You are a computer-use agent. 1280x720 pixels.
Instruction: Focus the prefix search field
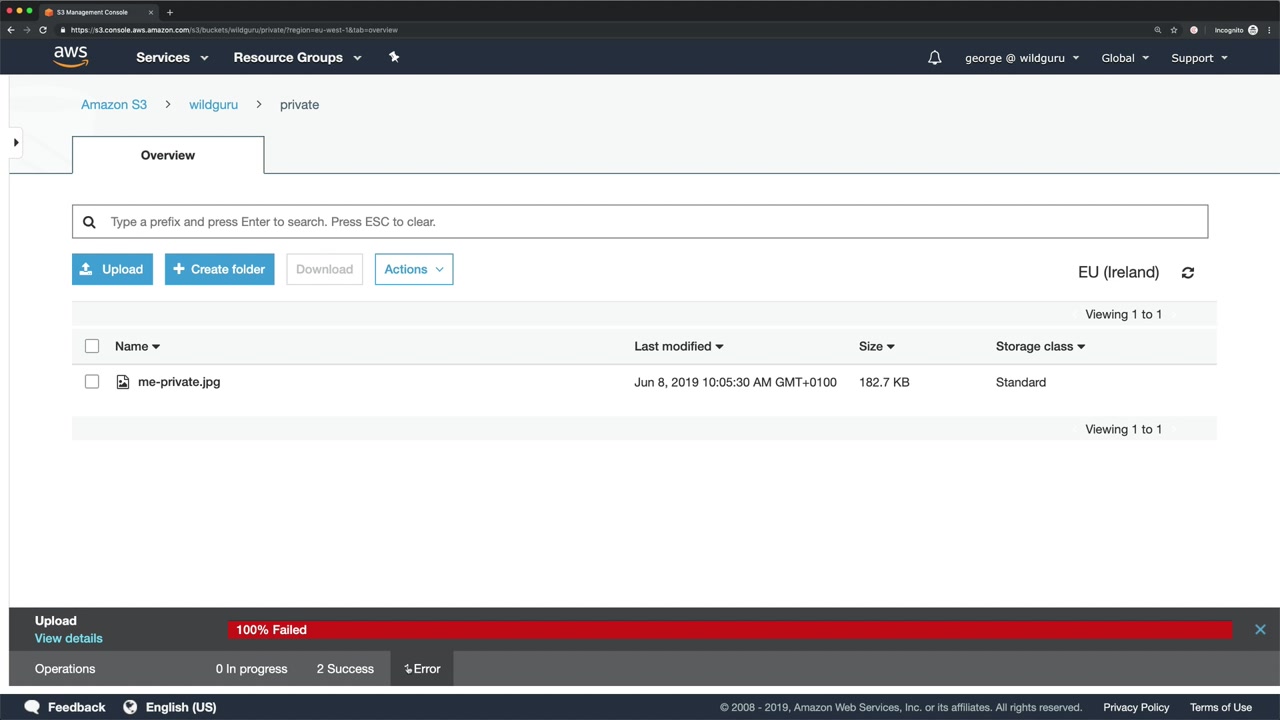[640, 222]
